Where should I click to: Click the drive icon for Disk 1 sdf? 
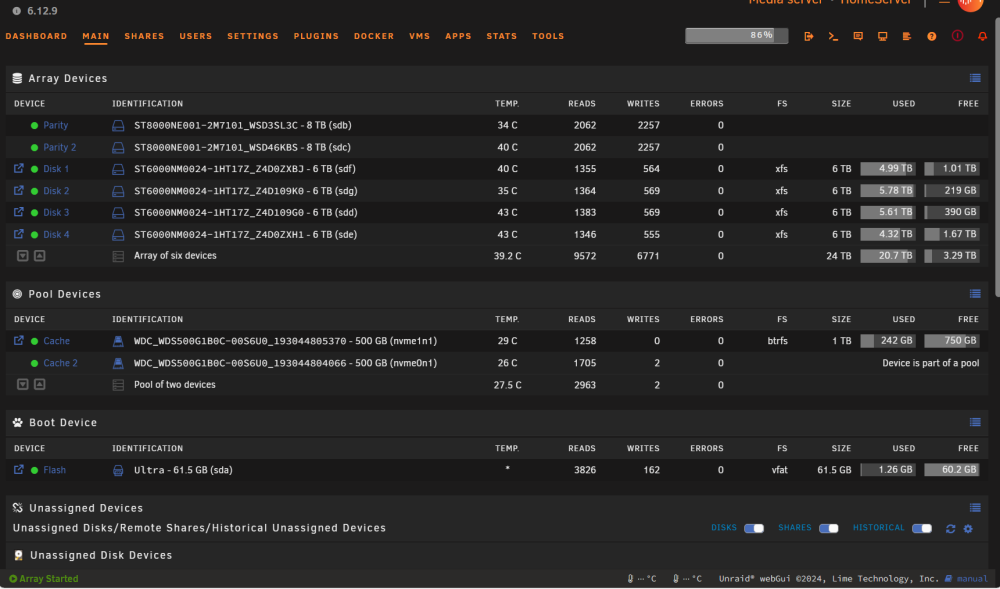118,169
